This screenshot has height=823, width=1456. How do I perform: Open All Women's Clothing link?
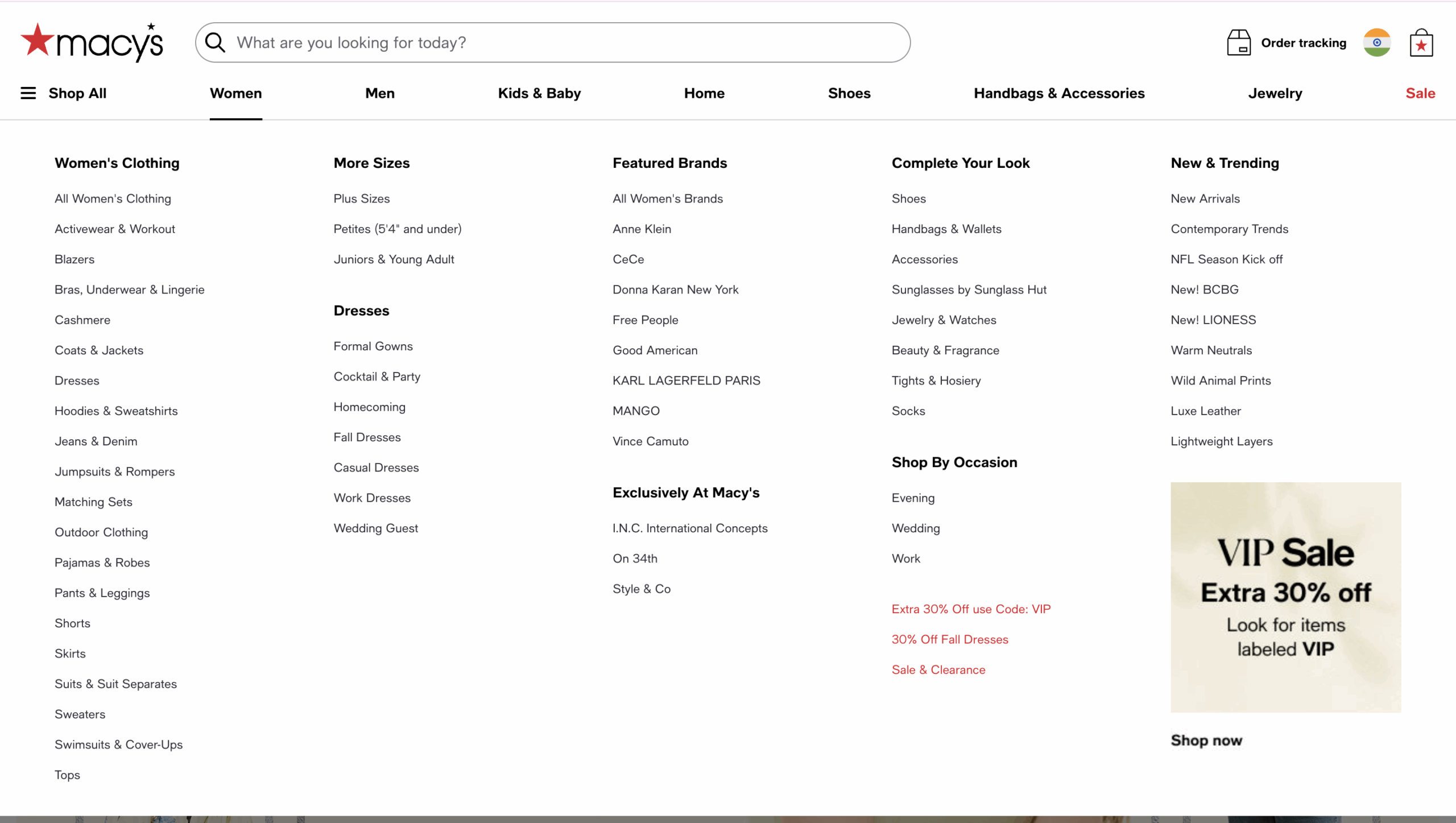pyautogui.click(x=113, y=198)
